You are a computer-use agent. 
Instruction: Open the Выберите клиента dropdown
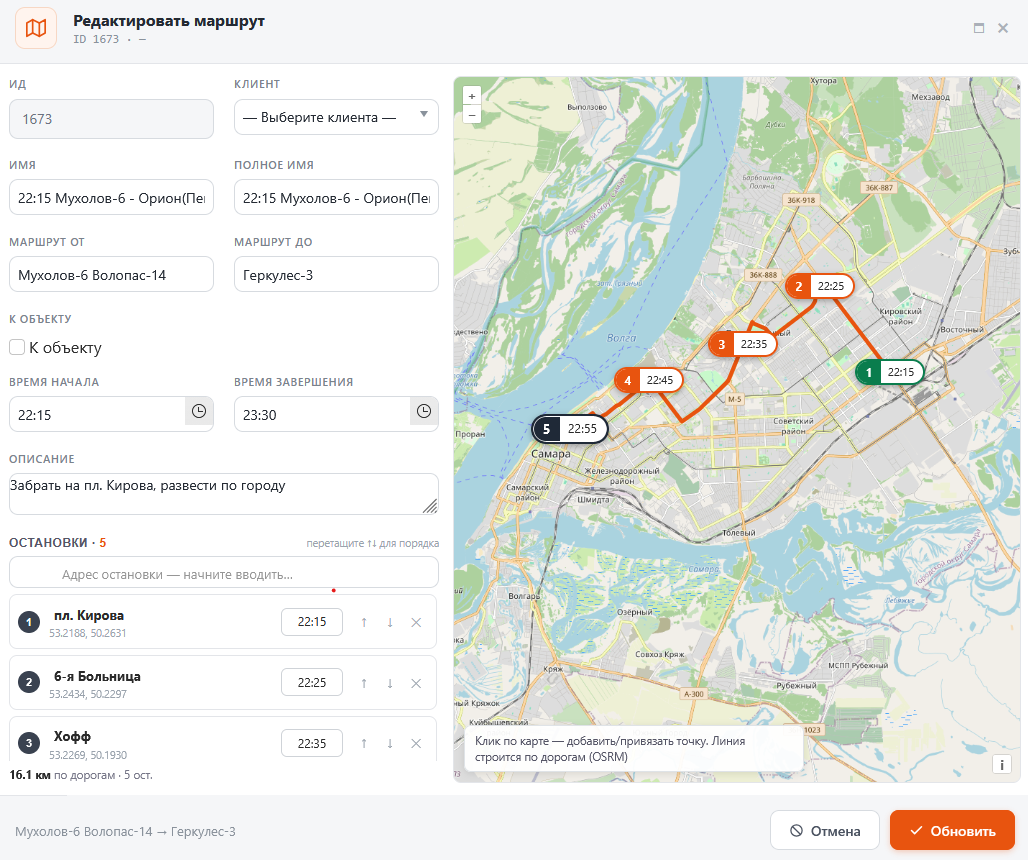[336, 117]
